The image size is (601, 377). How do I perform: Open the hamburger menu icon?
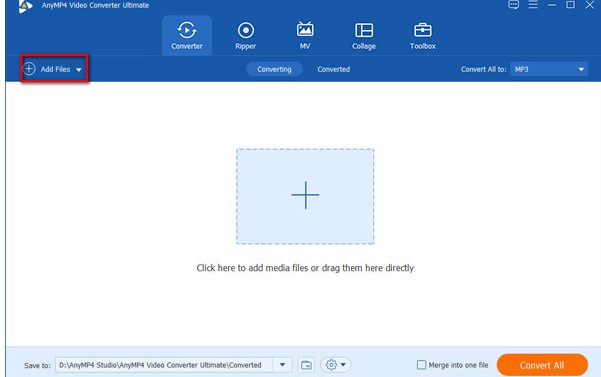(x=533, y=5)
